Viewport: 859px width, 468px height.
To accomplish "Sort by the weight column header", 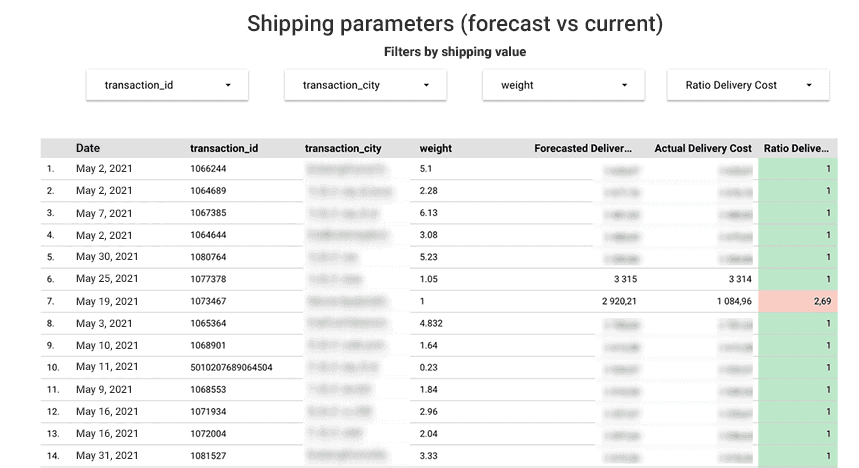I will click(436, 148).
